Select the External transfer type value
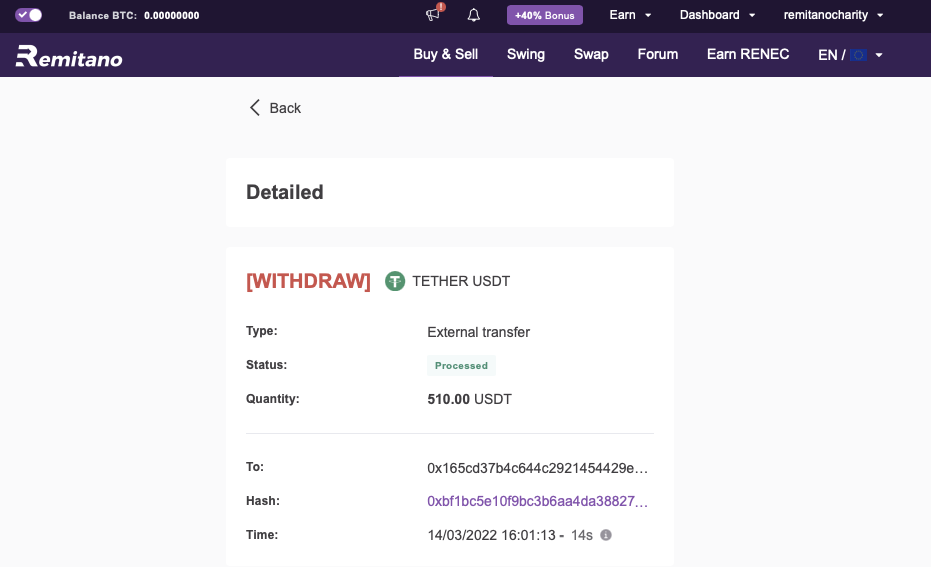The width and height of the screenshot is (931, 567). tap(479, 332)
